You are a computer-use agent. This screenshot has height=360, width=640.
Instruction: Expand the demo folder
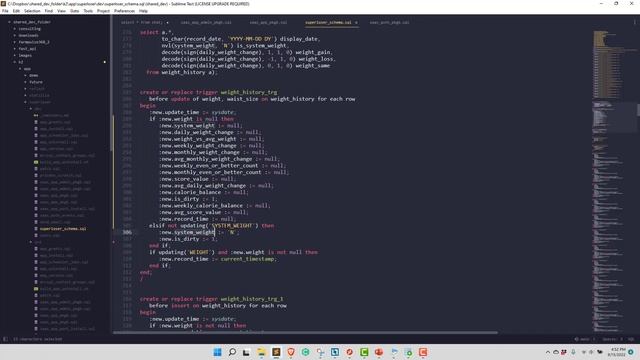[x=25, y=75]
